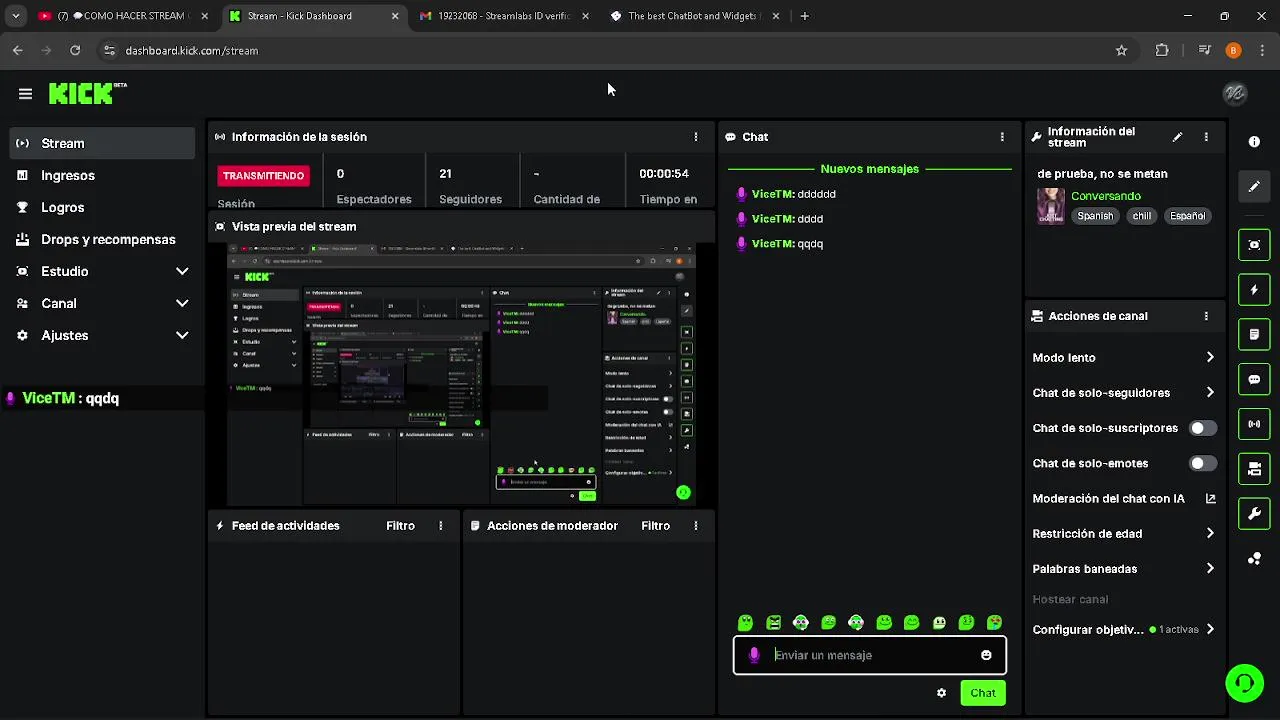Screen dimensions: 1280x720
Task: Open Acciones de moderador three-dot menu
Action: (x=696, y=526)
